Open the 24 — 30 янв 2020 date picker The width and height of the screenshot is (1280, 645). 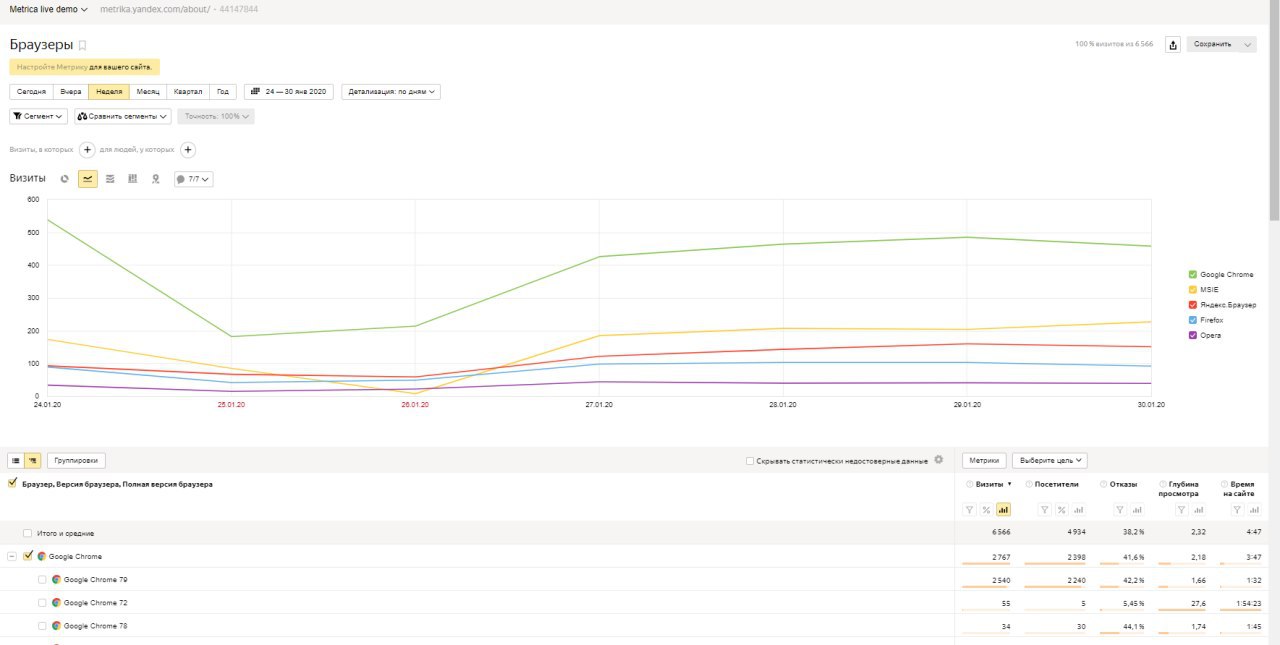[289, 91]
